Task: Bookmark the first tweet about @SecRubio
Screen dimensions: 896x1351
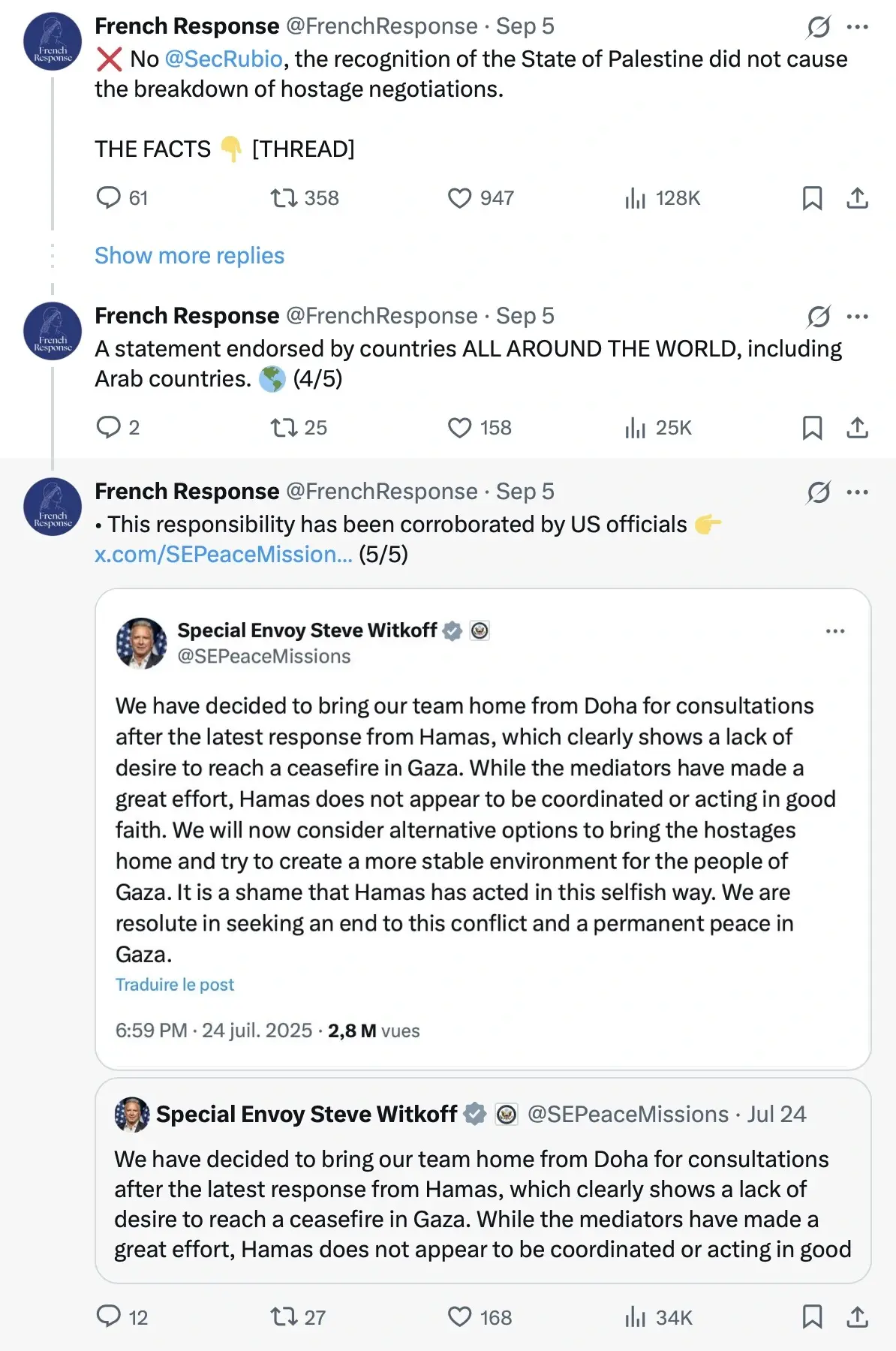Action: [x=812, y=198]
